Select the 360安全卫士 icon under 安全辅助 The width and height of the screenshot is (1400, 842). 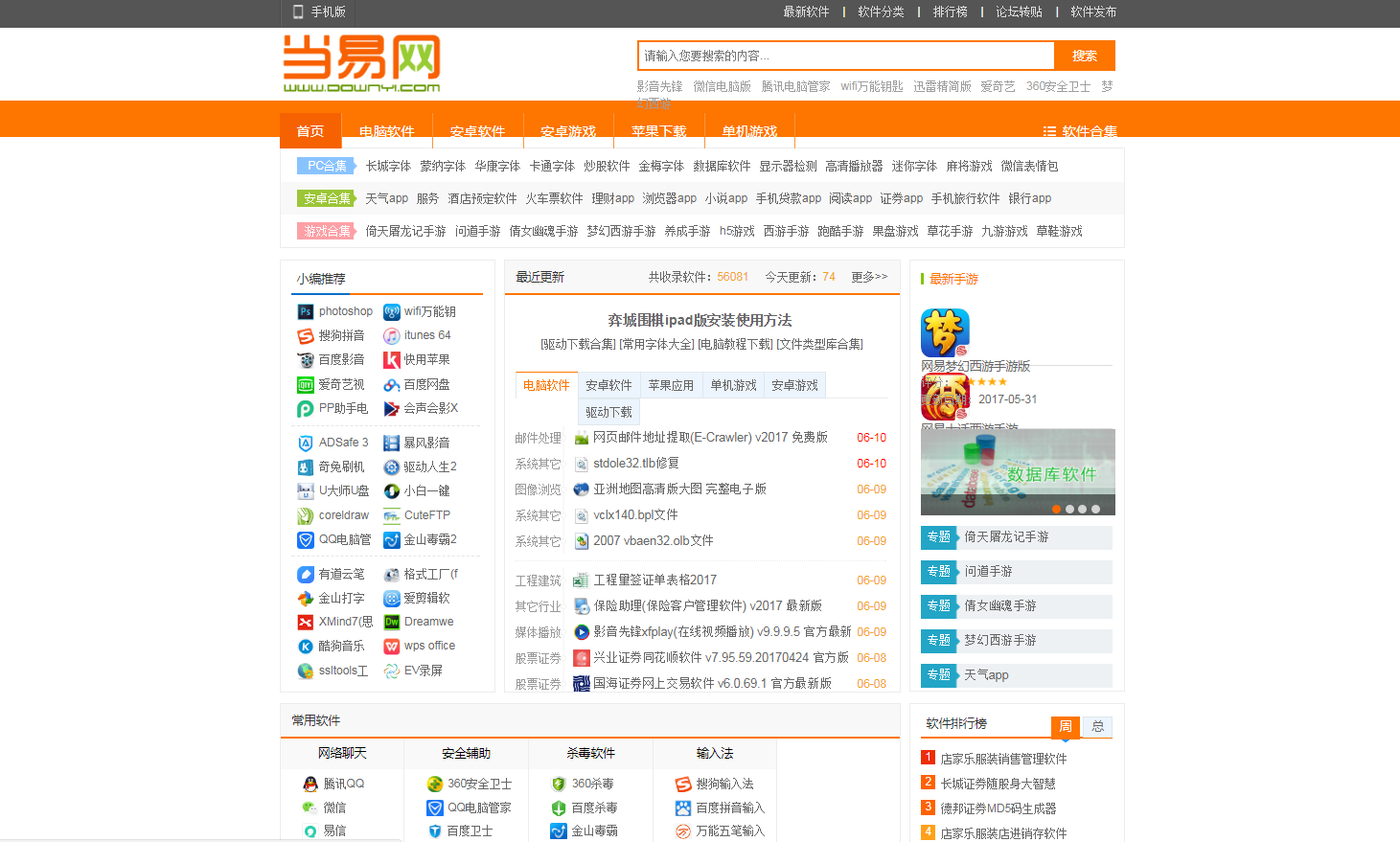point(436,783)
